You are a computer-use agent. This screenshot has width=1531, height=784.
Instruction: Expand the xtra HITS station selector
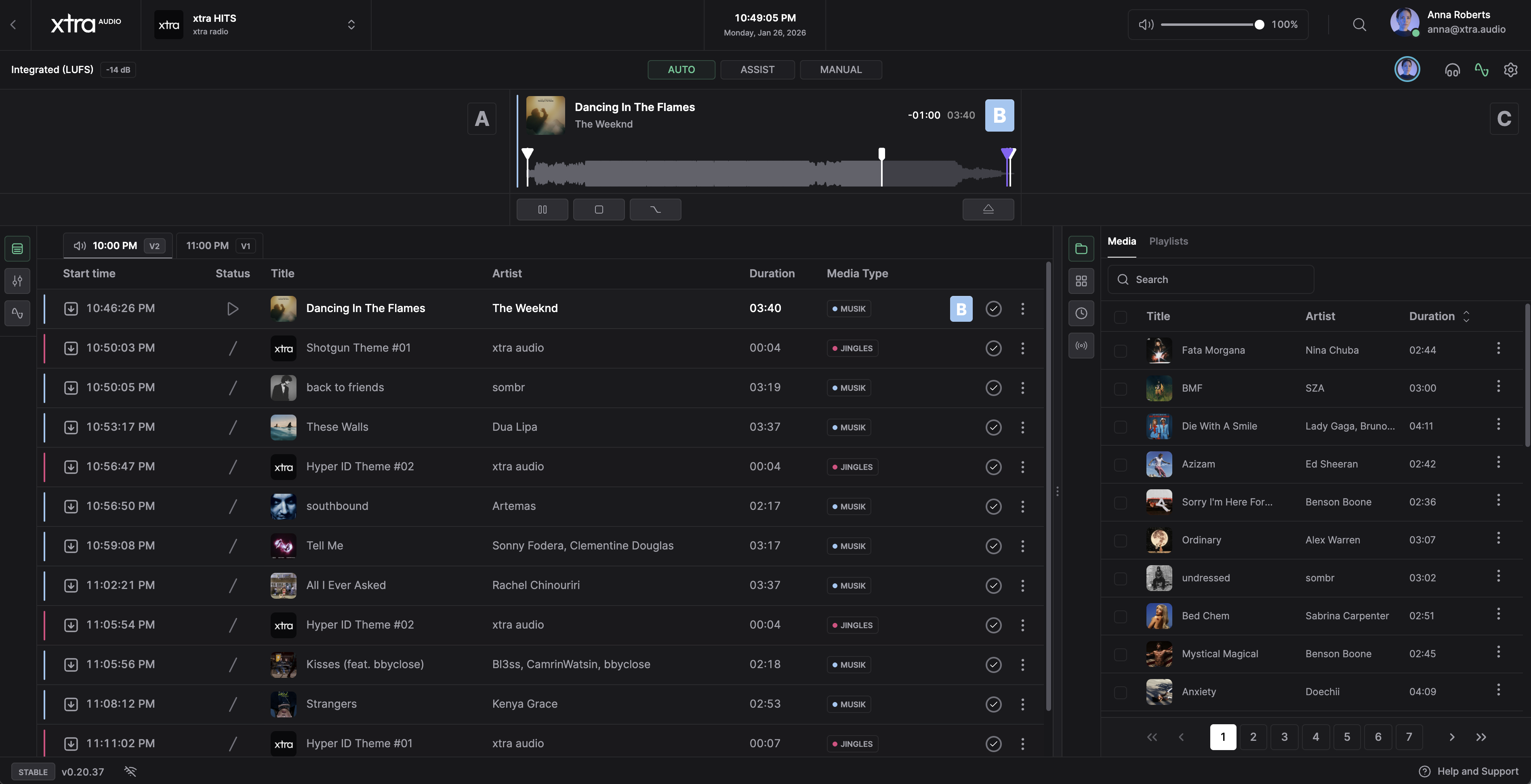click(x=351, y=24)
